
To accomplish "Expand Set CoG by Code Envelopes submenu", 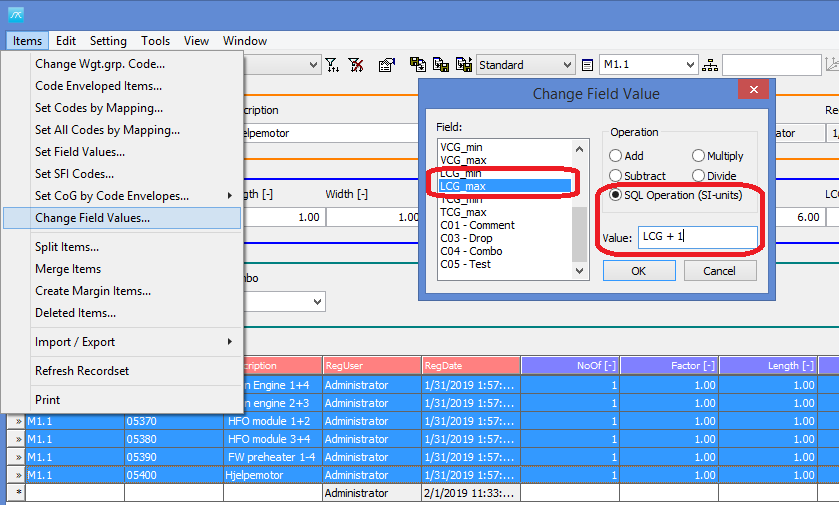I will 230,196.
